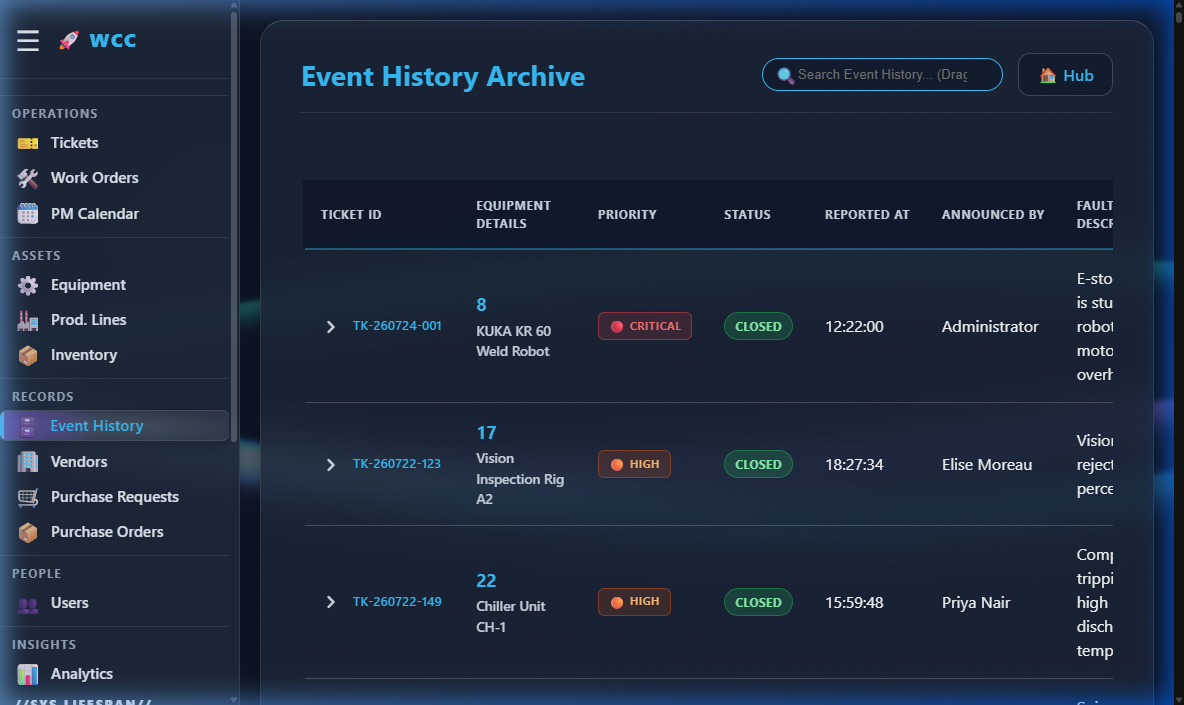This screenshot has height=705, width=1184.
Task: Click the CRITICAL priority badge
Action: point(645,326)
